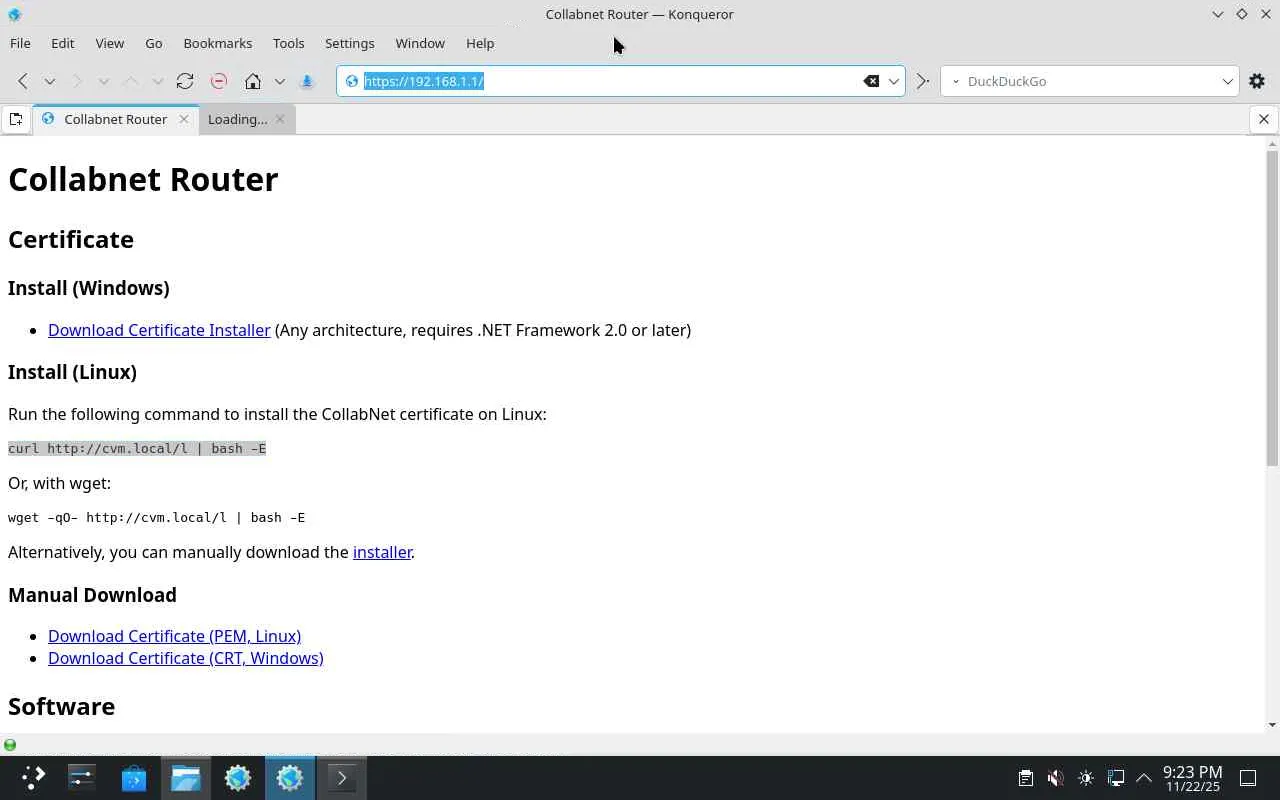Screen dimensions: 1280x800
Task: Open the Tools menu
Action: [288, 43]
